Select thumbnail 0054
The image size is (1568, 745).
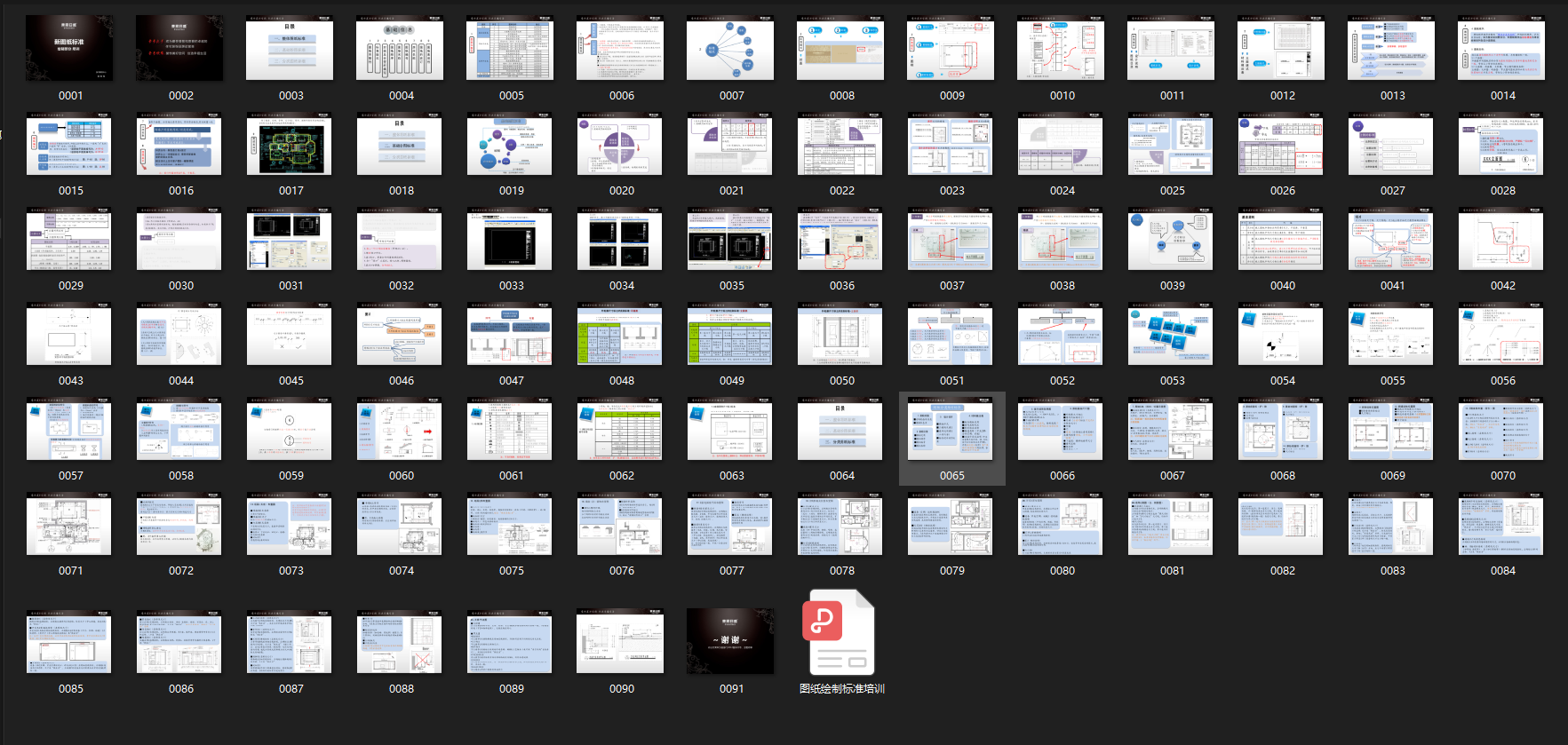tap(1281, 334)
